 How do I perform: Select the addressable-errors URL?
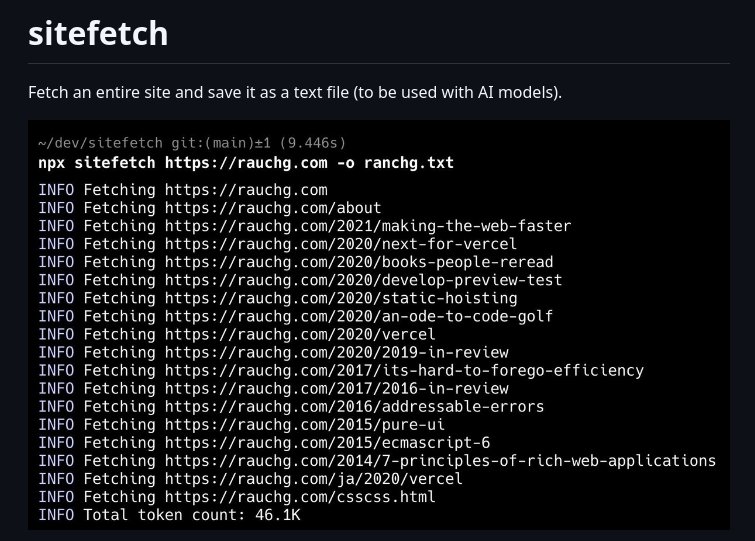[354, 406]
